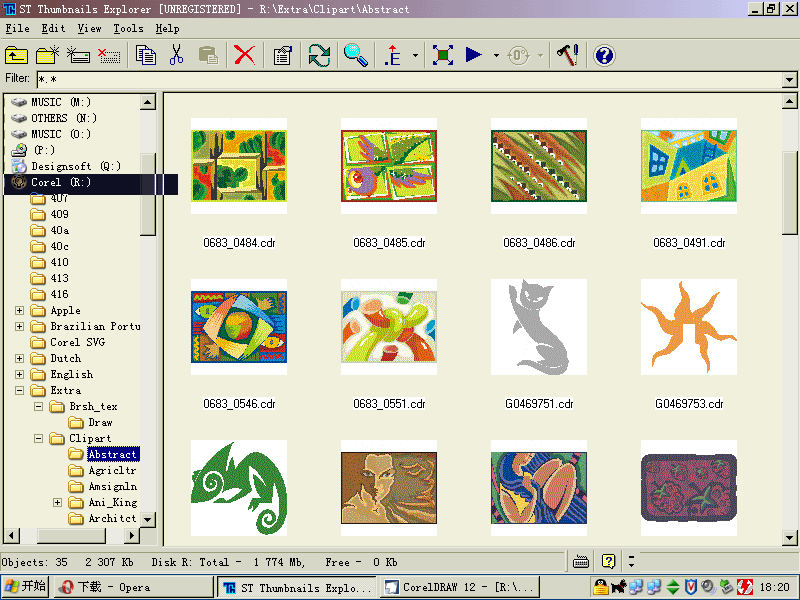Click into the Filter input field

tap(410, 80)
